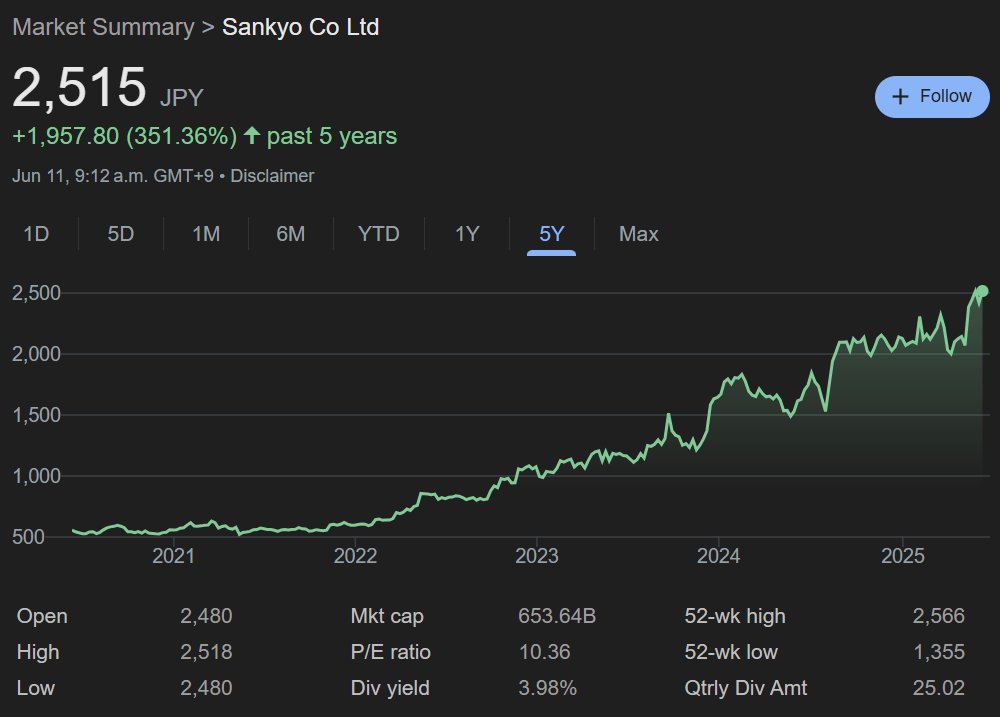Viewport: 1000px width, 717px height.
Task: Select the 5D time range tab
Action: tap(121, 234)
